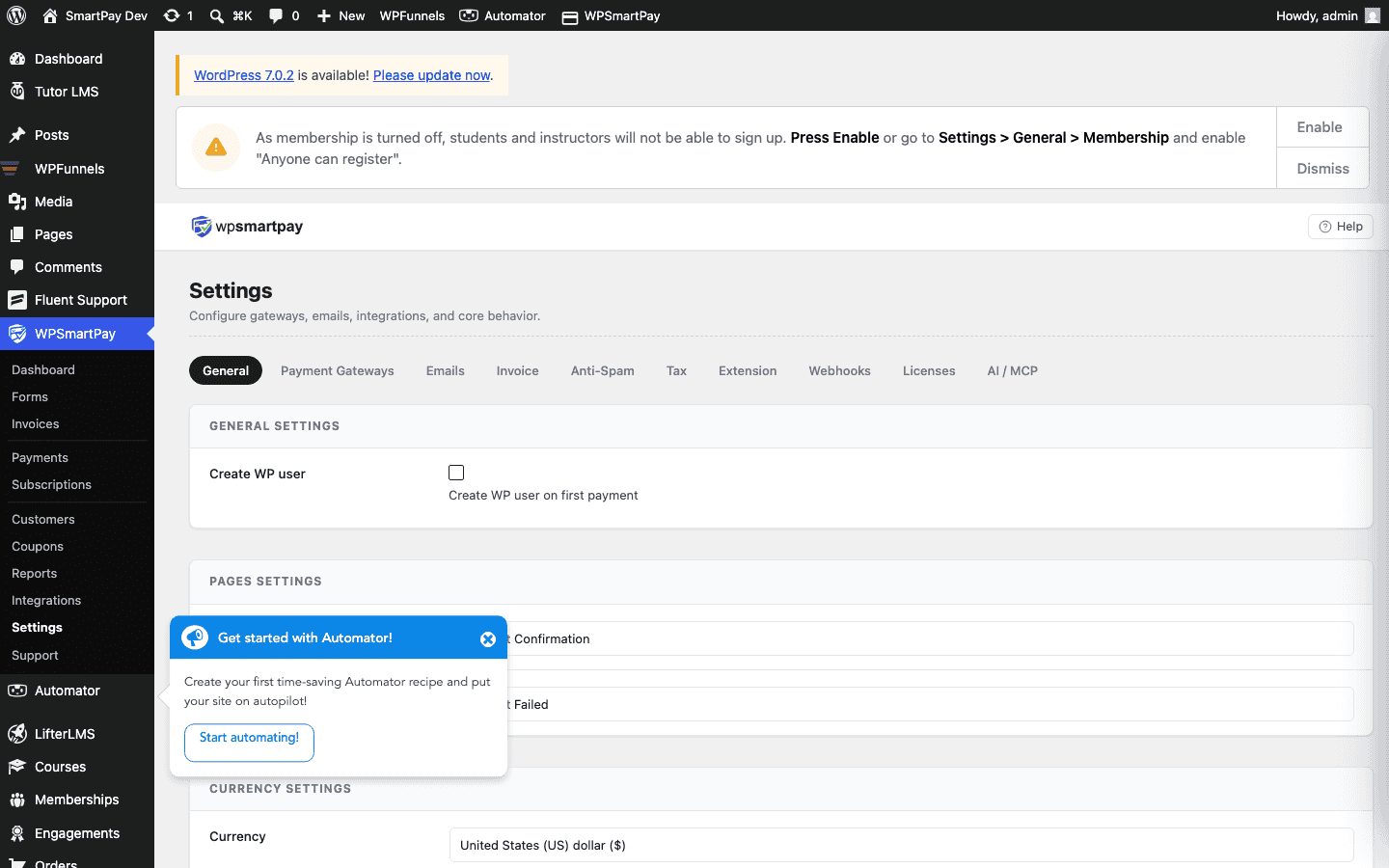Open the Memberships group icon in sidebar
The width and height of the screenshot is (1389, 868).
pyautogui.click(x=17, y=800)
